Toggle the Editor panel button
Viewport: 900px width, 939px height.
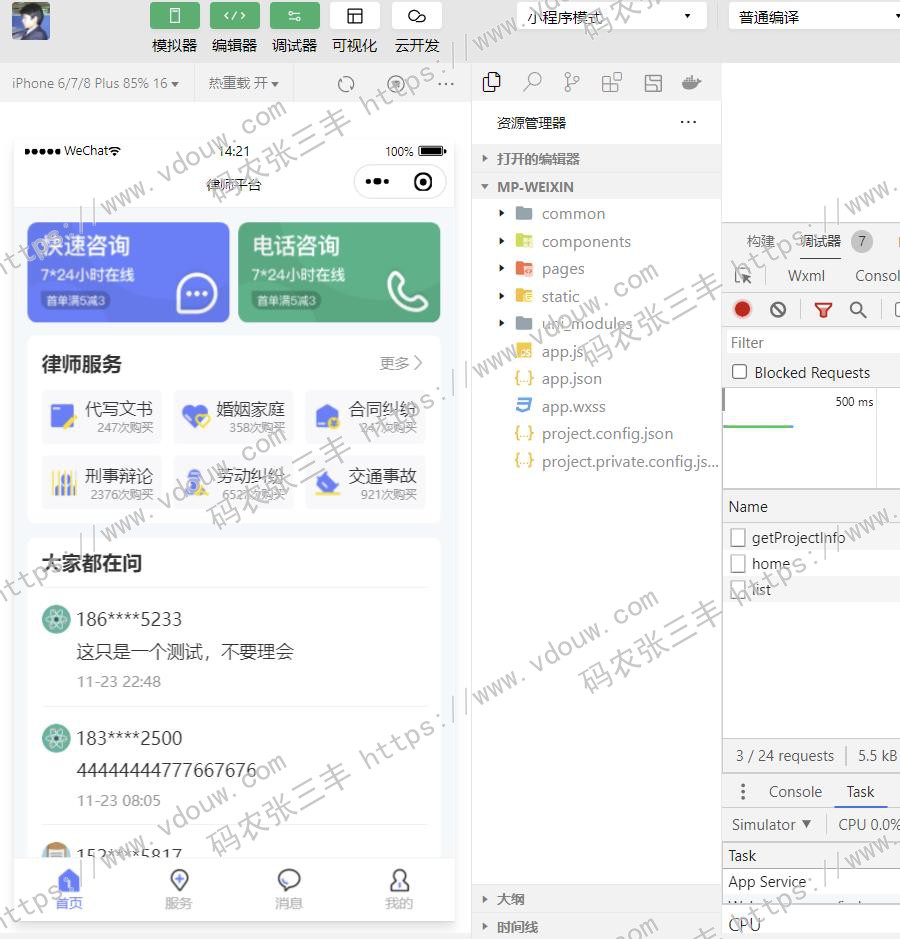point(234,16)
